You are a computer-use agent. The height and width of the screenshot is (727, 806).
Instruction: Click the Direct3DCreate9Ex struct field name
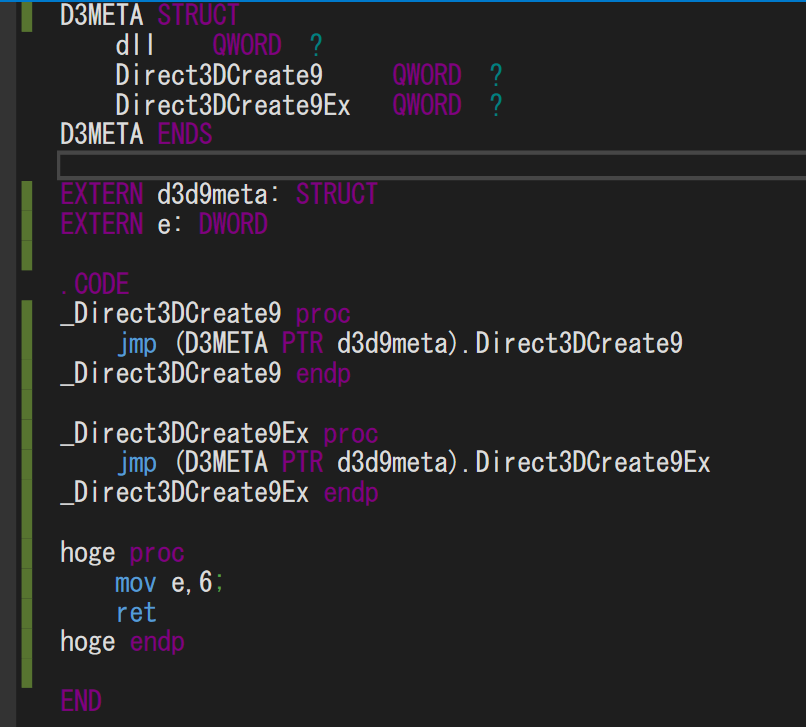[x=233, y=105]
